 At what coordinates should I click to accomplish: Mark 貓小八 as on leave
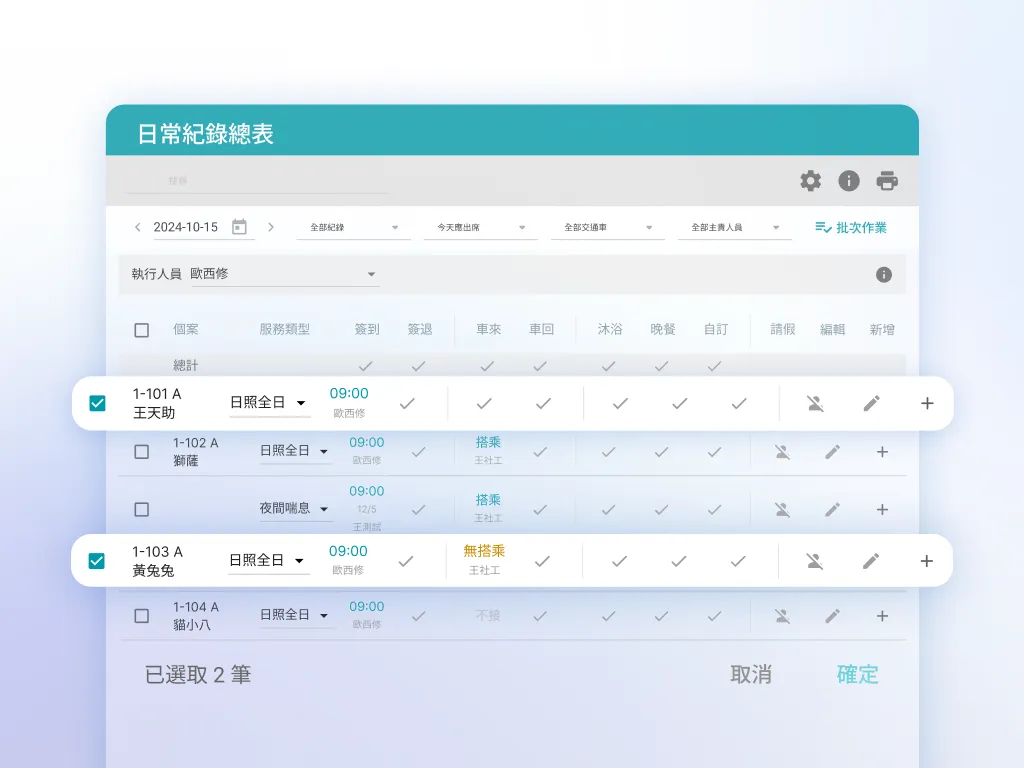pyautogui.click(x=782, y=616)
